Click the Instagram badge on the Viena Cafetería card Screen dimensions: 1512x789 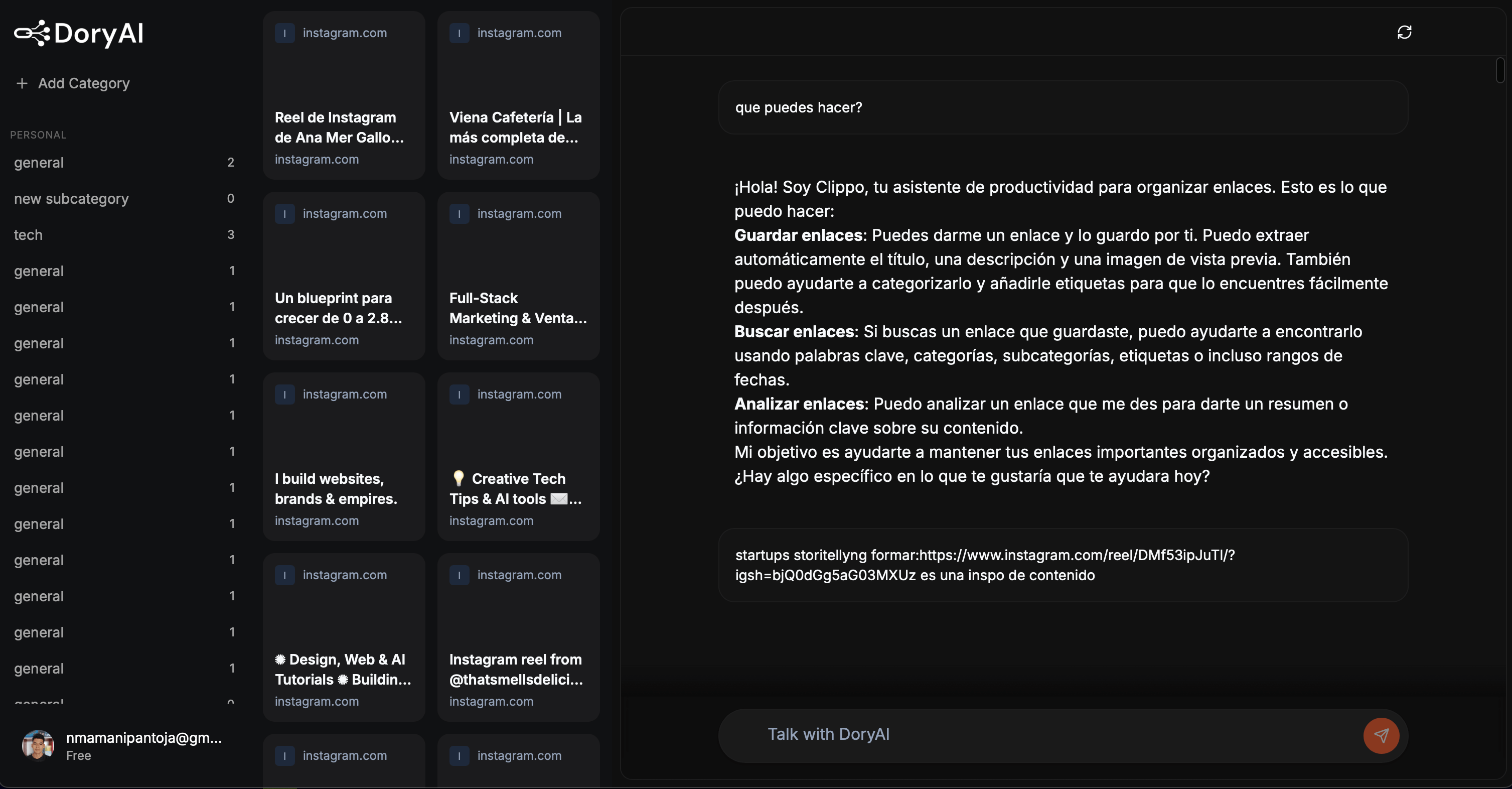[x=459, y=34]
